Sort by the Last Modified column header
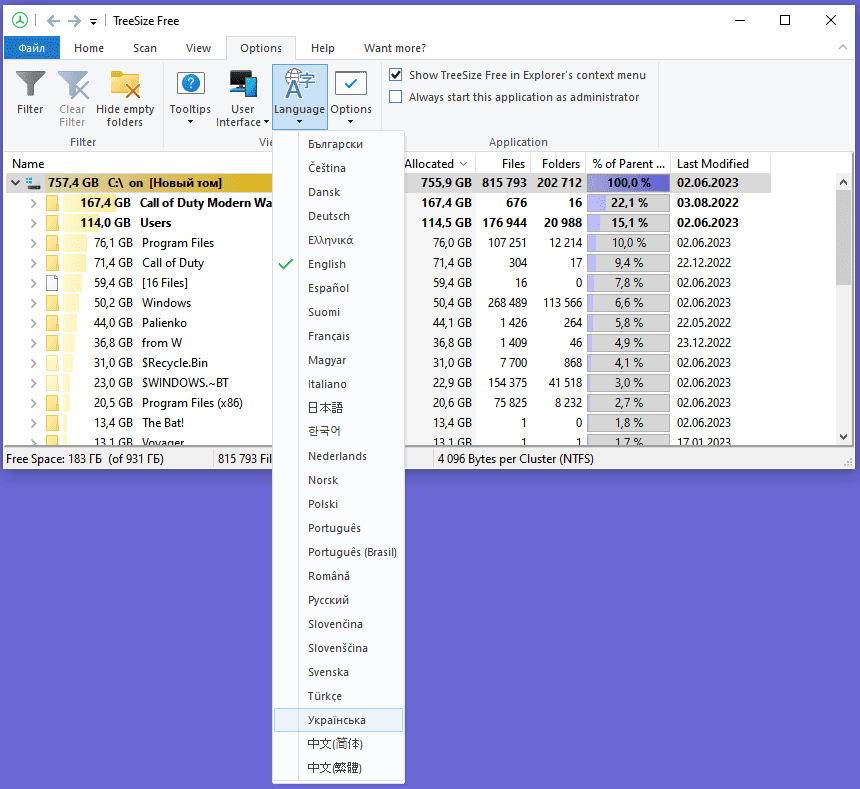Screen dimensions: 860x789 [712, 164]
